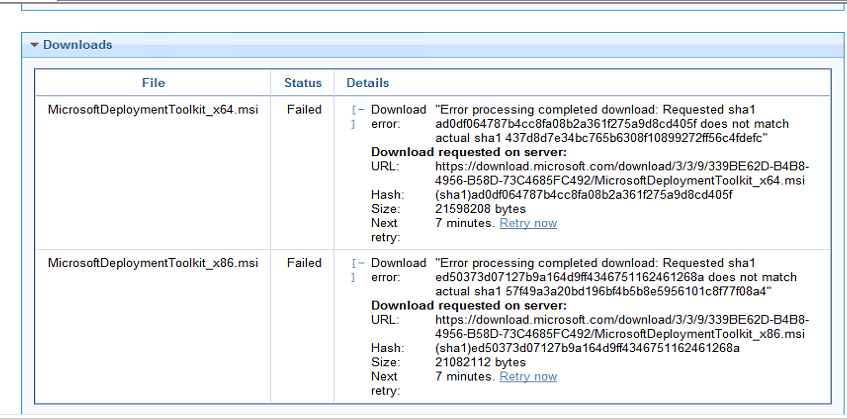This screenshot has height=419, width=847.
Task: Collapse details for MicrosoftDeploymentToolkit_x86.msi row
Action: (x=358, y=270)
